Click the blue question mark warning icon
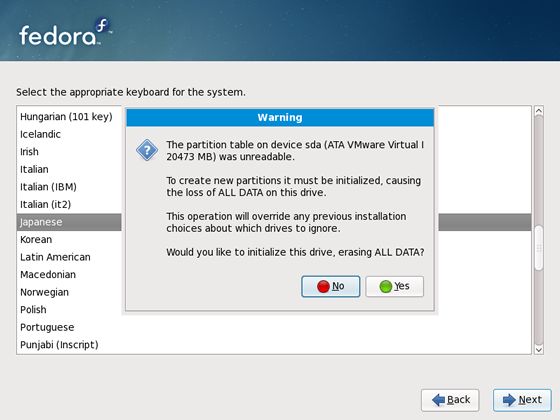Viewport: 560px width, 420px height. click(147, 150)
